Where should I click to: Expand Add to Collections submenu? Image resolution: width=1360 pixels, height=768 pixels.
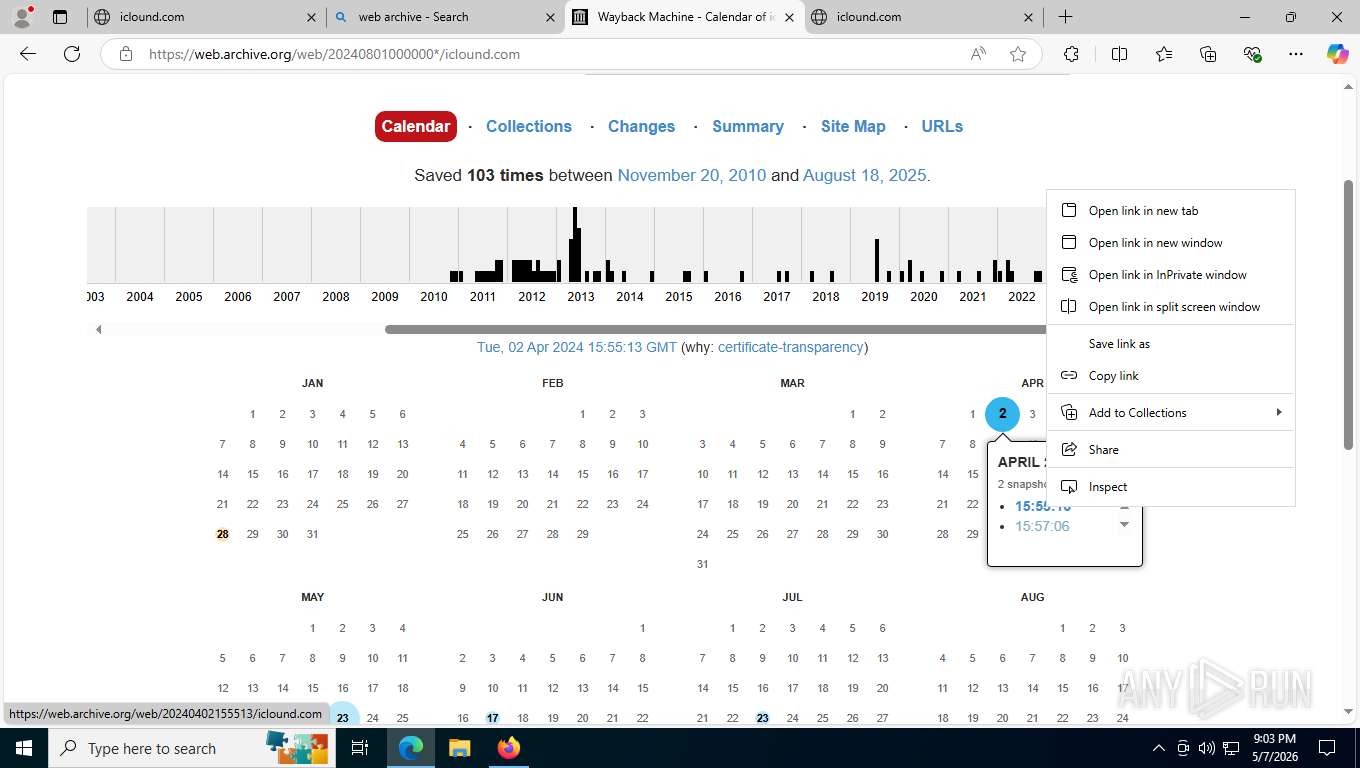click(1171, 413)
